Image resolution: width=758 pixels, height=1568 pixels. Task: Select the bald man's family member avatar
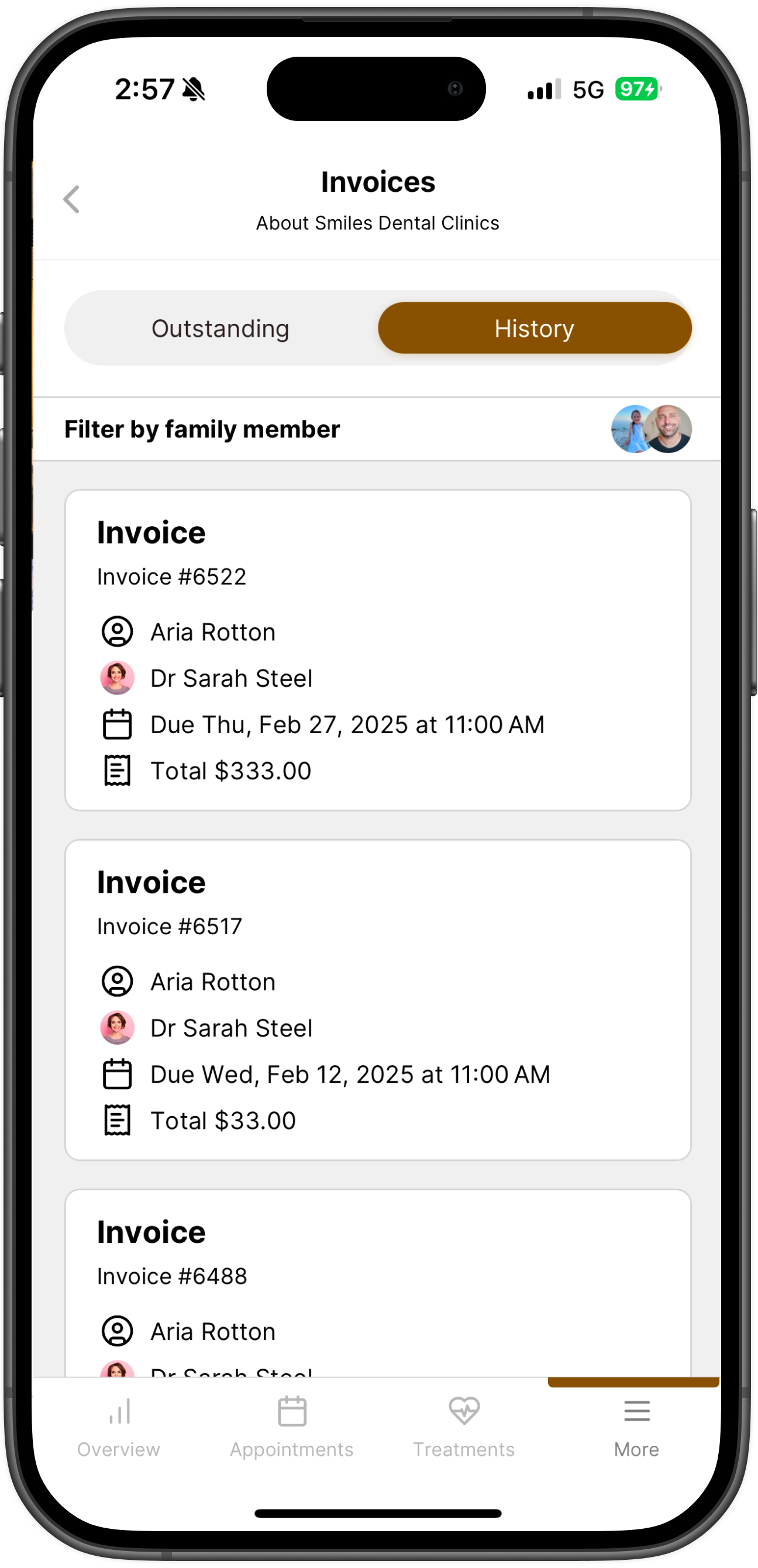pyautogui.click(x=670, y=429)
